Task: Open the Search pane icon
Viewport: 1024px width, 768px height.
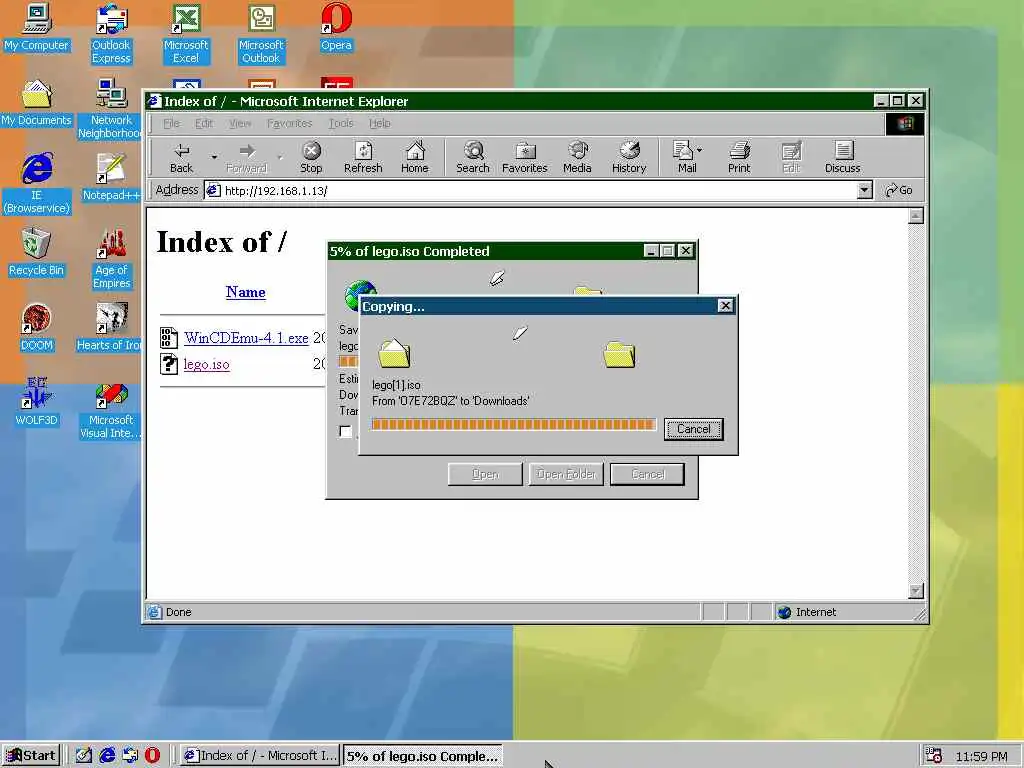Action: click(x=473, y=157)
